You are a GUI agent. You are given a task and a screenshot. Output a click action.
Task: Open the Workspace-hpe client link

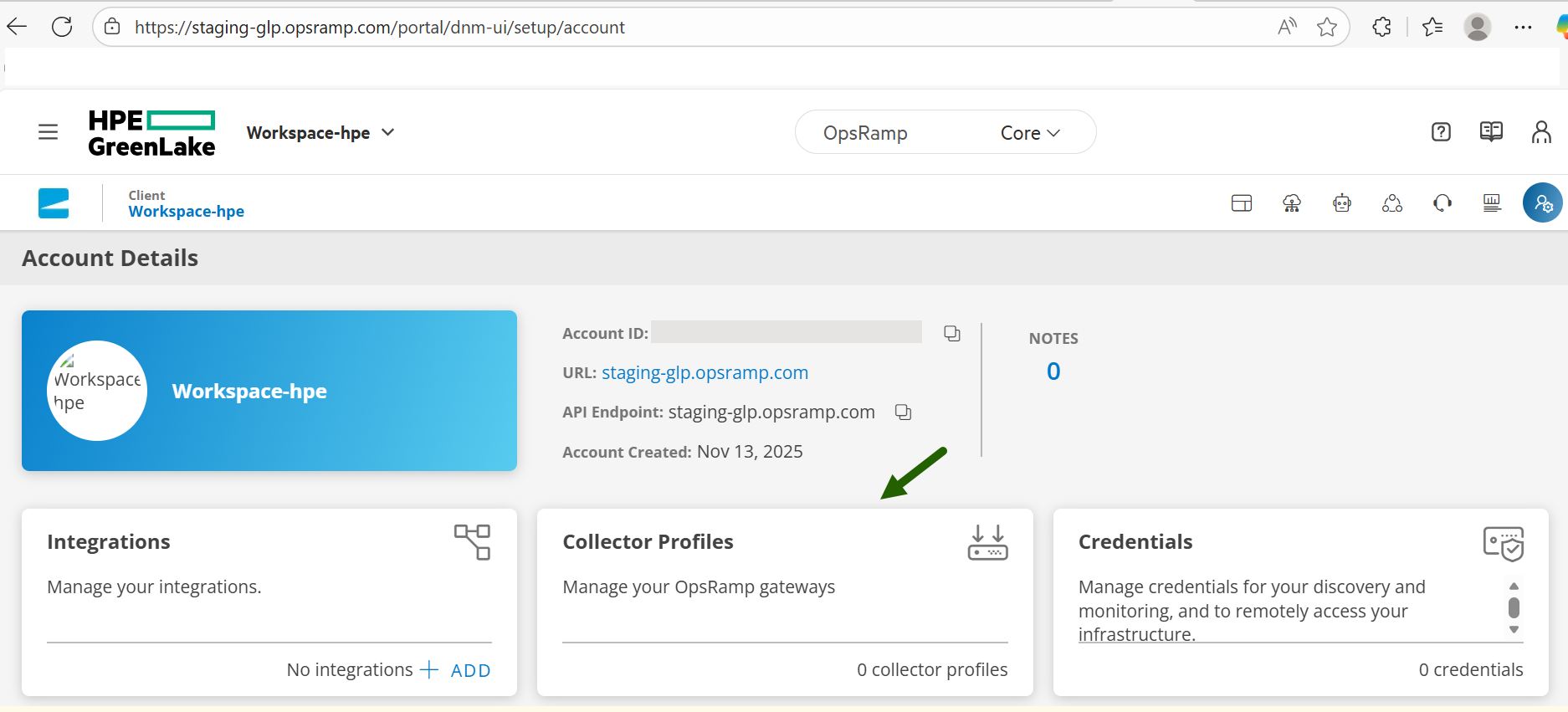[x=186, y=212]
